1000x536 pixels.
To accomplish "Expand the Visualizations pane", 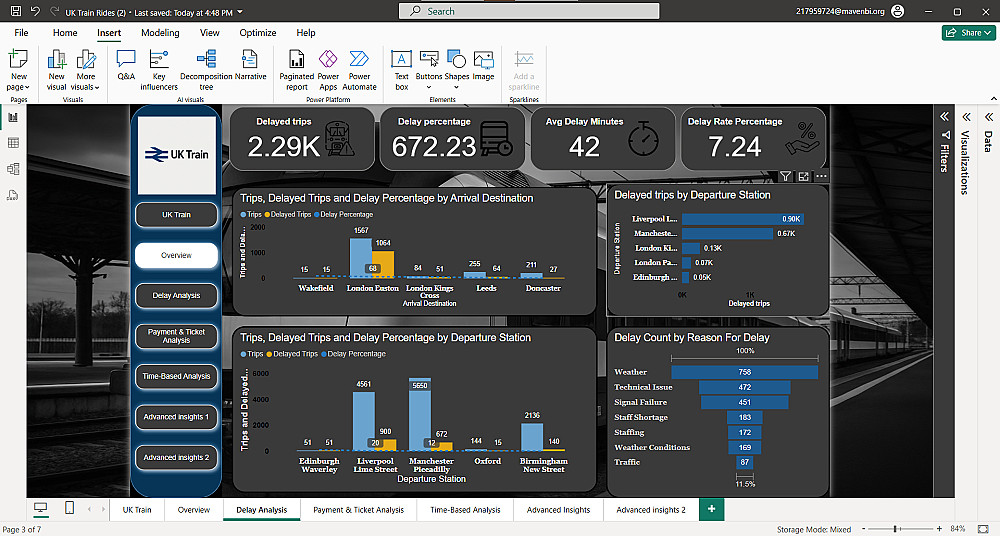I will pyautogui.click(x=965, y=116).
